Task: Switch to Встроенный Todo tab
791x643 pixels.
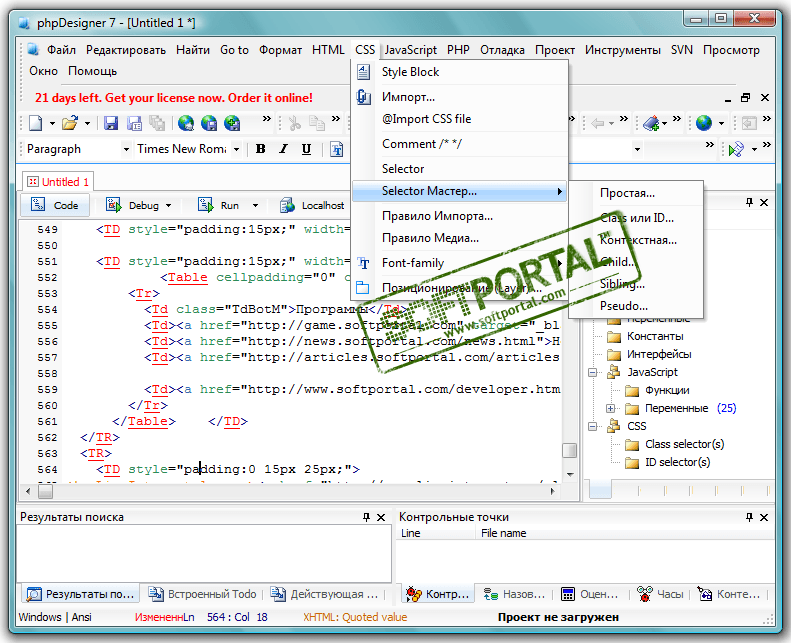Action: click(202, 594)
